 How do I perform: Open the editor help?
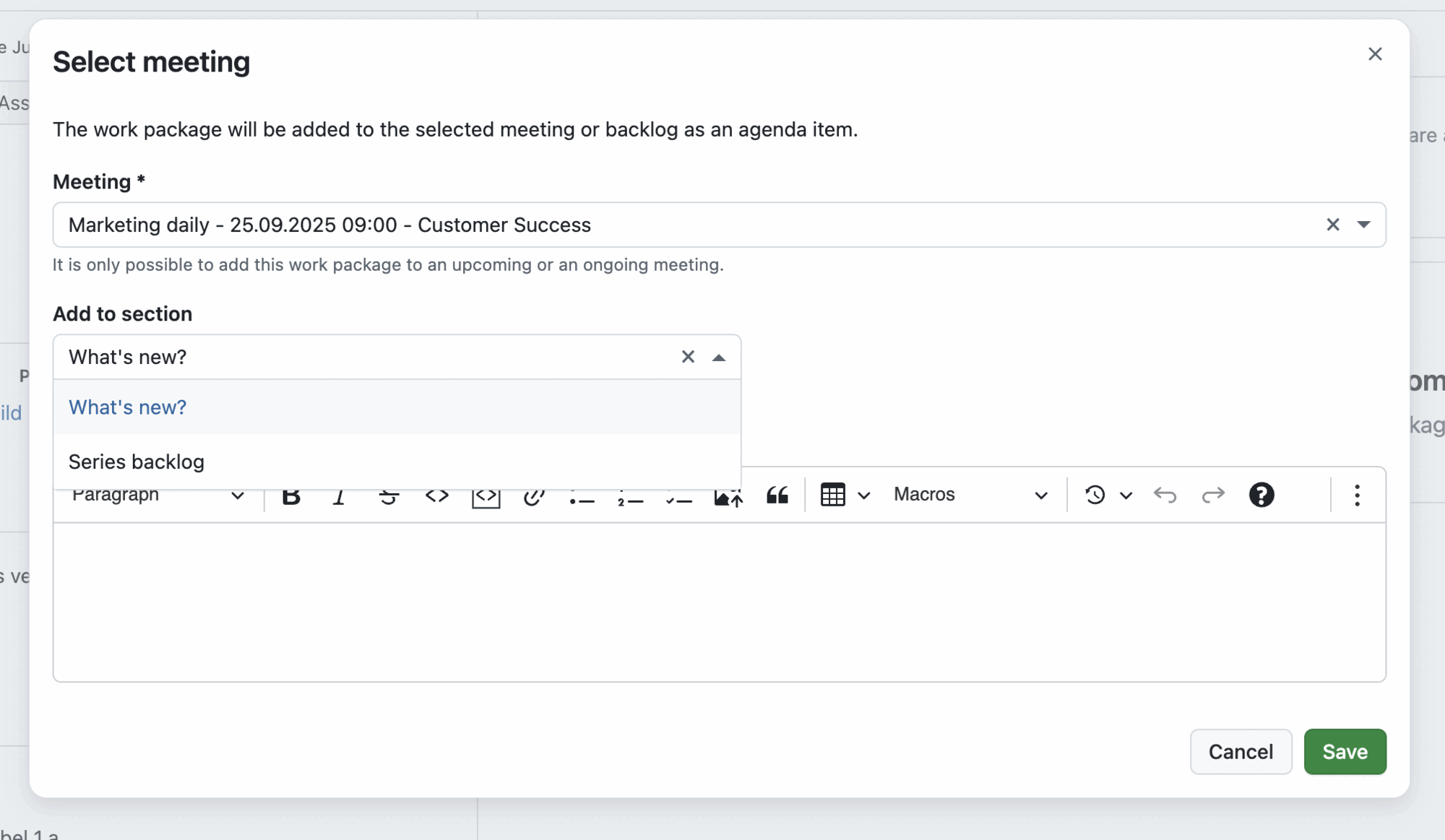(1261, 495)
